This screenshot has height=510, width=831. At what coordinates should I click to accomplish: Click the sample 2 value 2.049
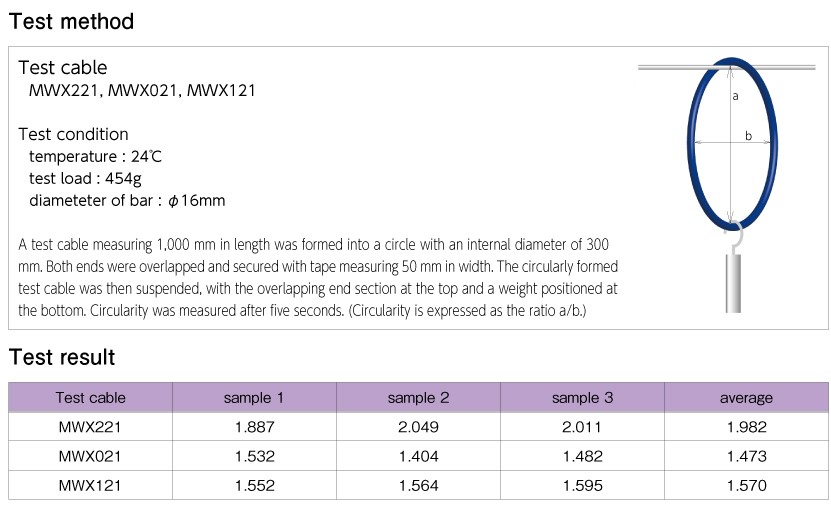(418, 427)
